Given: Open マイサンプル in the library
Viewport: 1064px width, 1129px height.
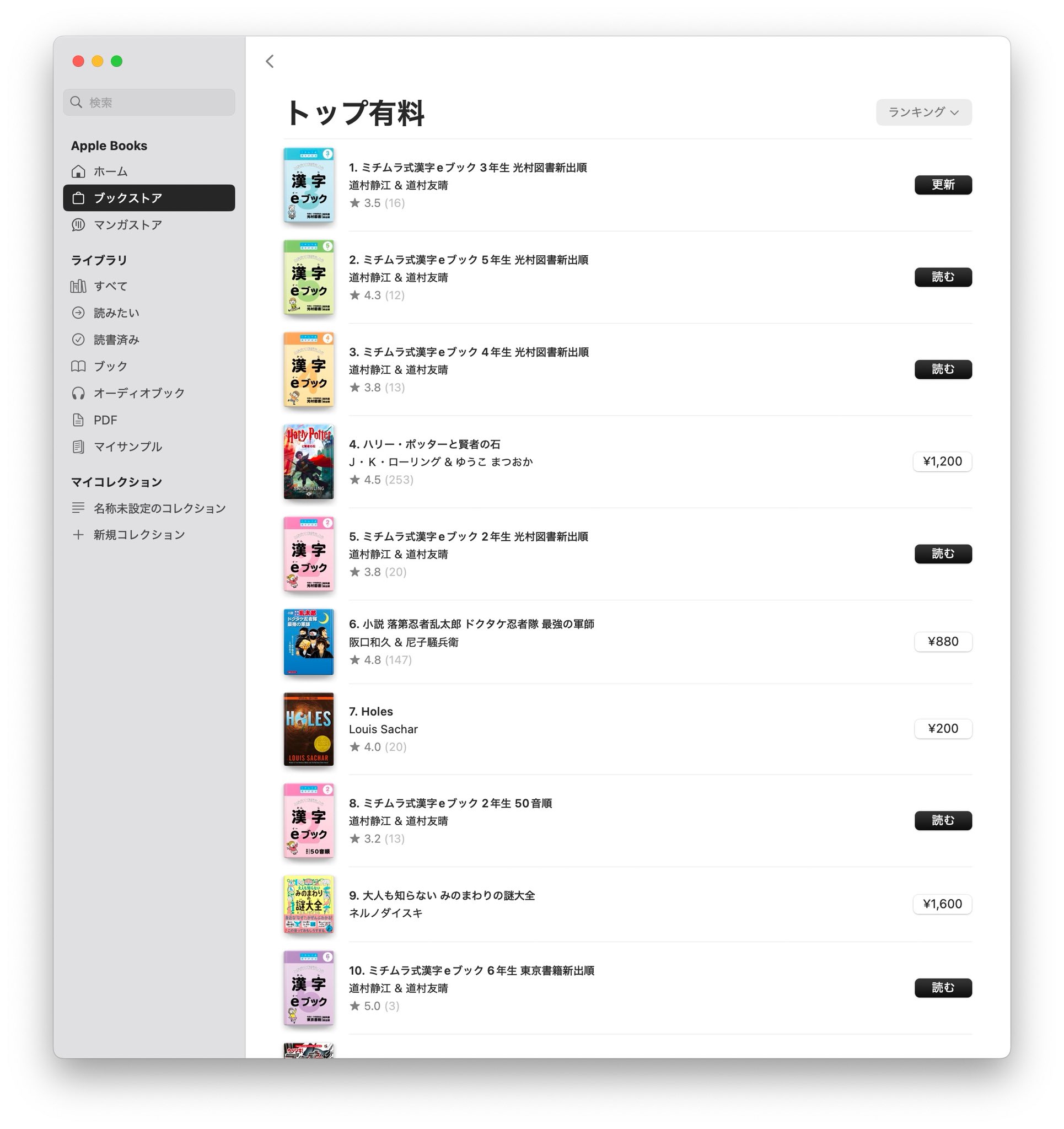Looking at the screenshot, I should coord(149,447).
